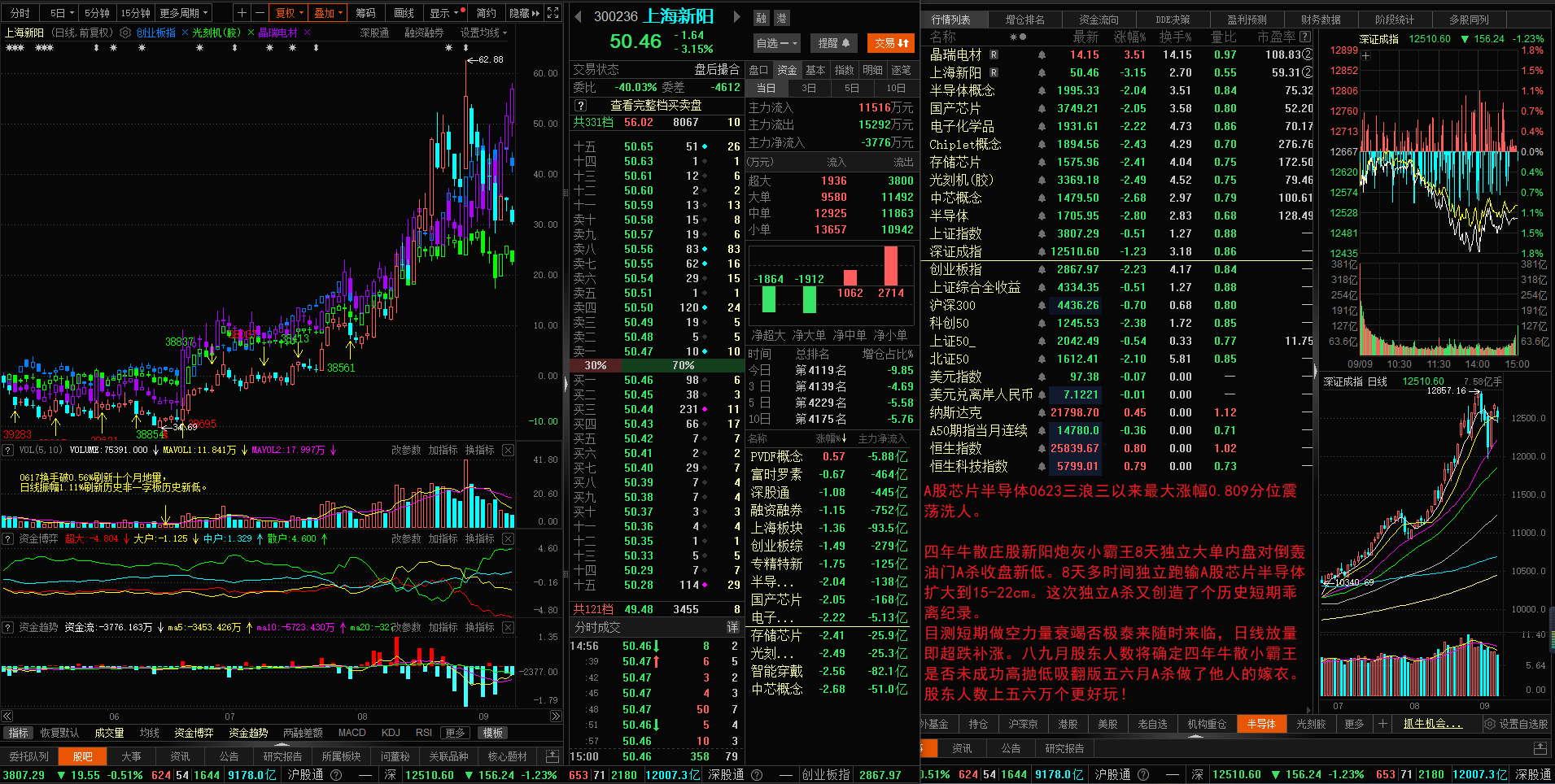This screenshot has width=1555, height=784.
Task: Click the export/upload icon beside 核心题材
Action: point(552,756)
